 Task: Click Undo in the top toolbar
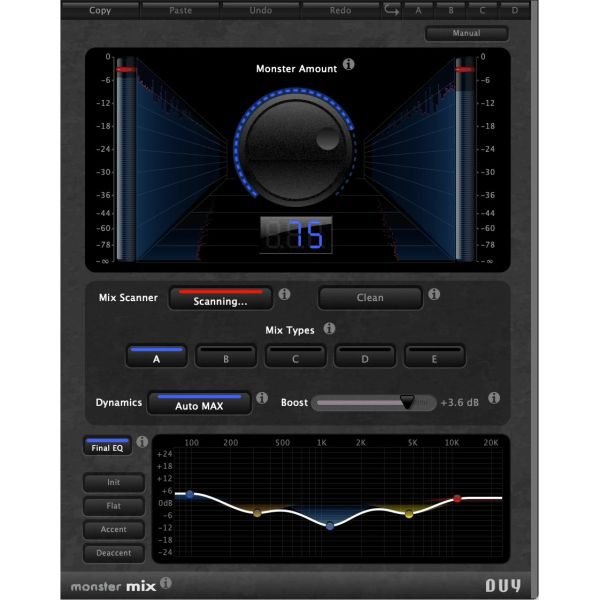click(x=261, y=10)
